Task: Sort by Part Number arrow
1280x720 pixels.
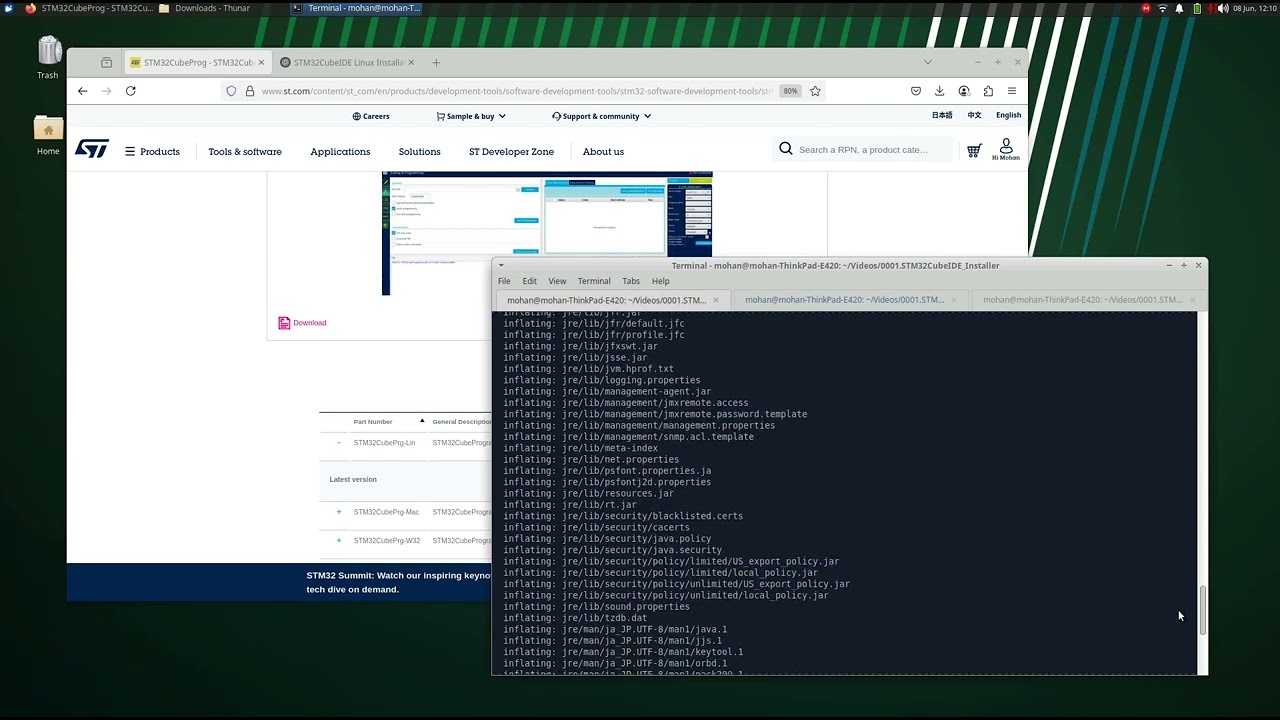Action: [x=422, y=421]
